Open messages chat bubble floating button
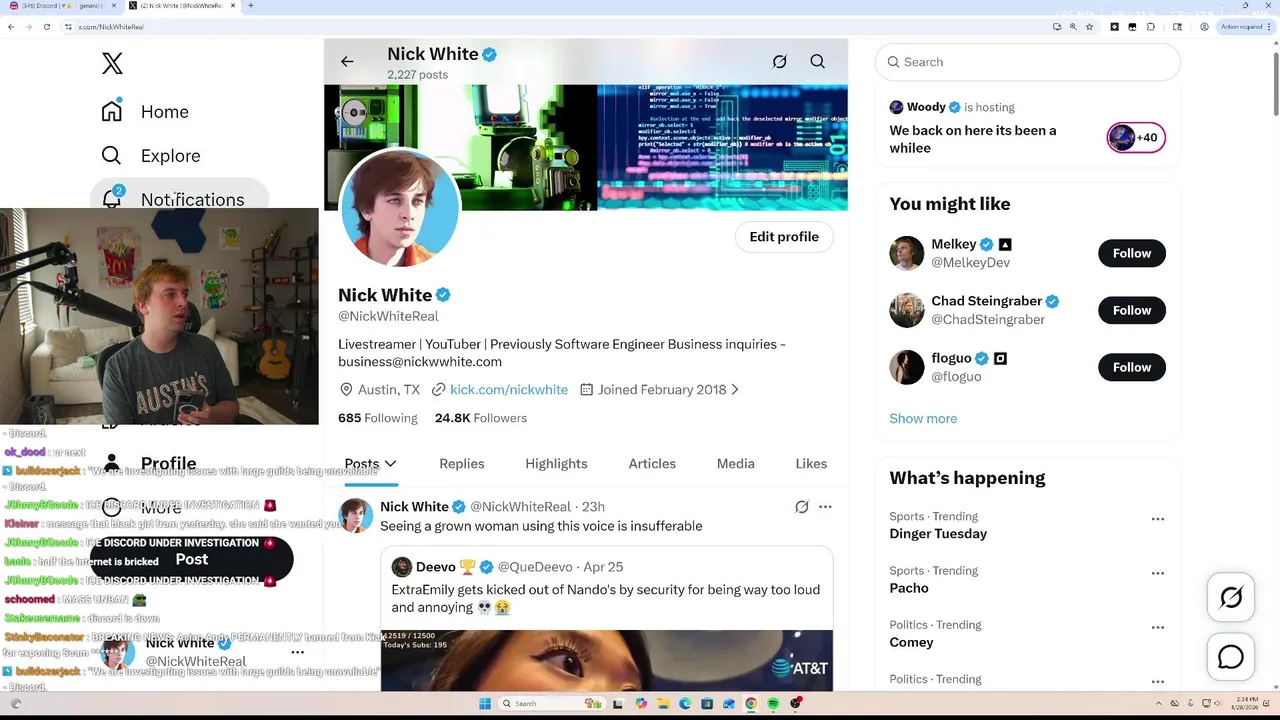This screenshot has width=1280, height=720. pos(1231,657)
